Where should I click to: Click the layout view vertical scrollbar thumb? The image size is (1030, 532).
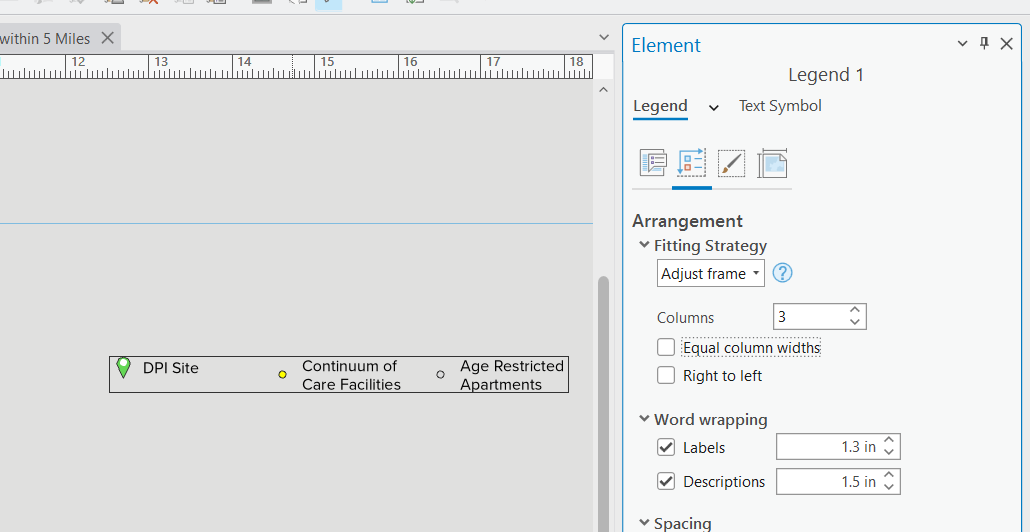tap(603, 400)
